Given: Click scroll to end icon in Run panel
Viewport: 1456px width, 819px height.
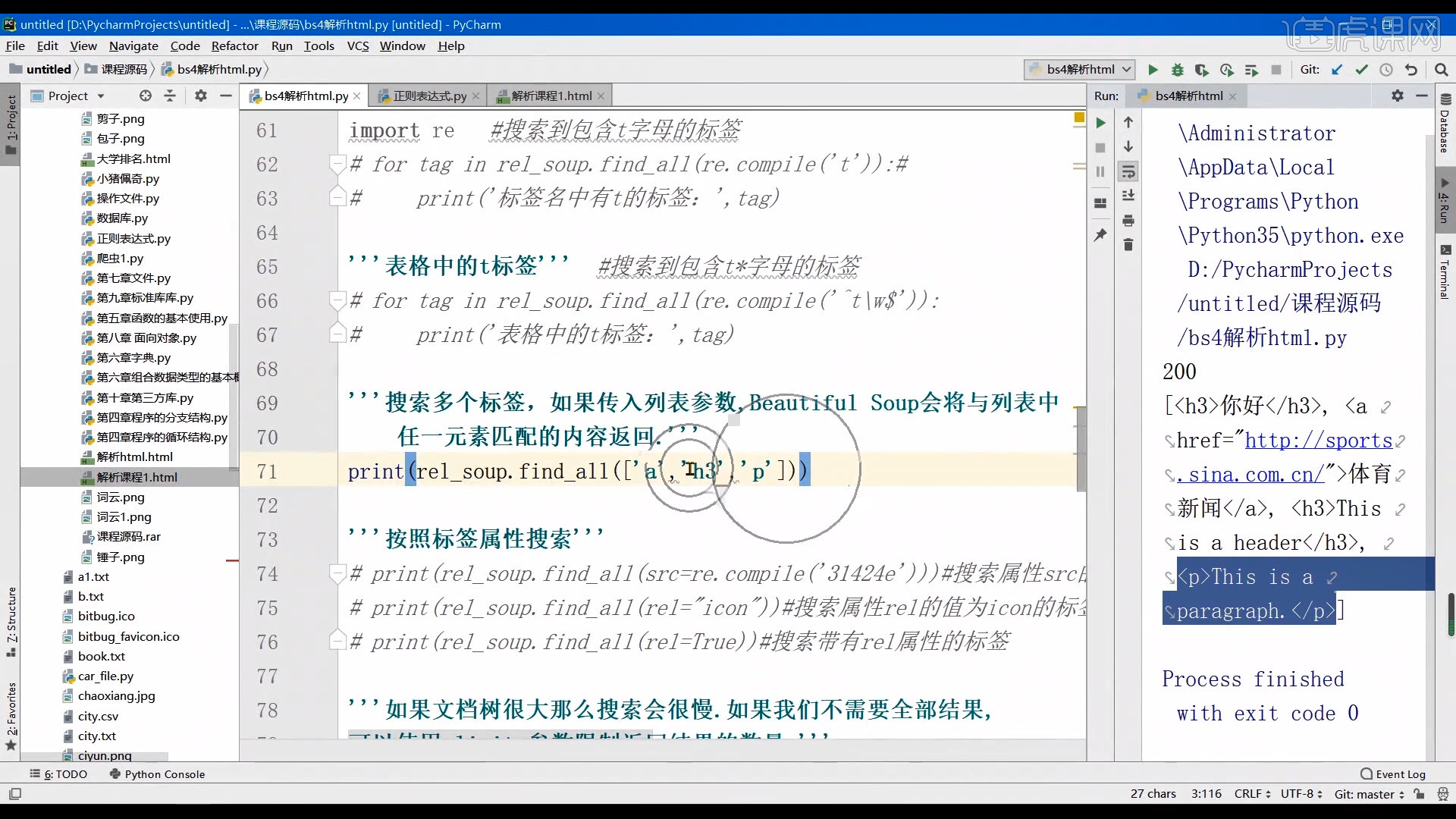Looking at the screenshot, I should (x=1128, y=196).
